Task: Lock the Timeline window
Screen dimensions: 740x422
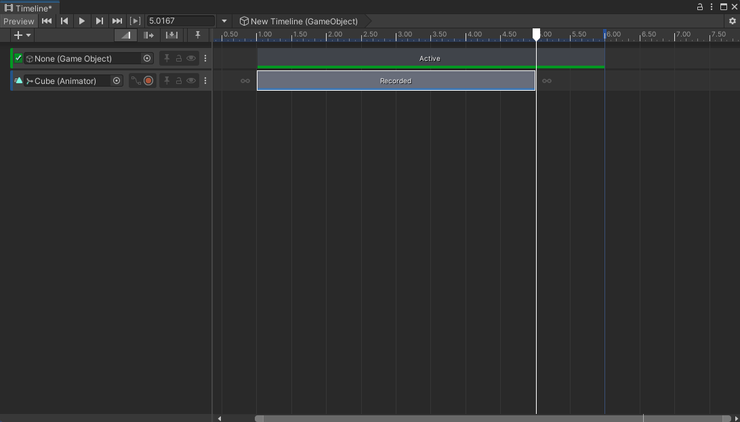Action: pyautogui.click(x=700, y=7)
